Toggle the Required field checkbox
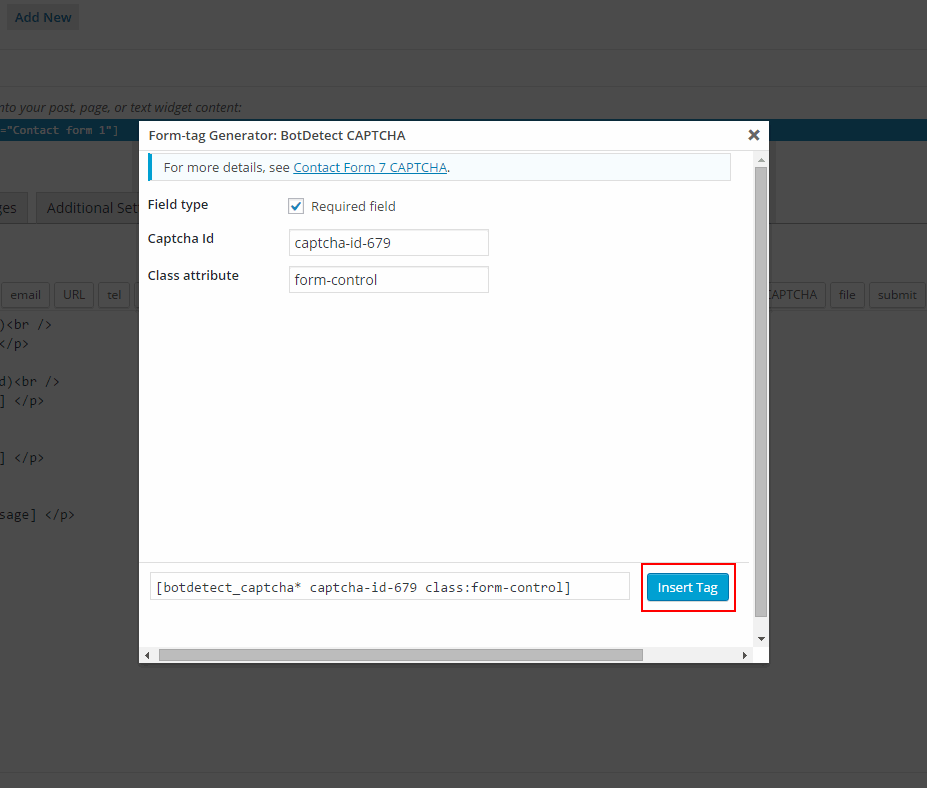 pos(296,206)
